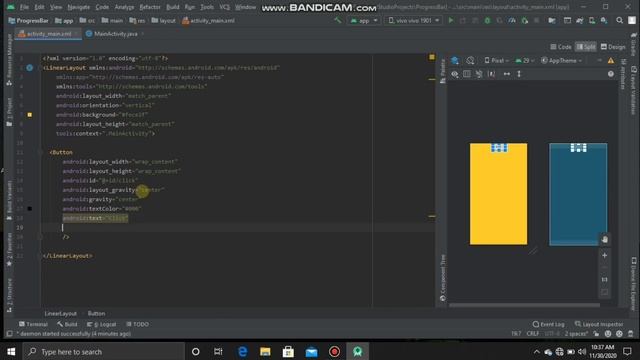Click the horizontal expand arrows icon
Screen dimensions: 640x360
click(507, 74)
